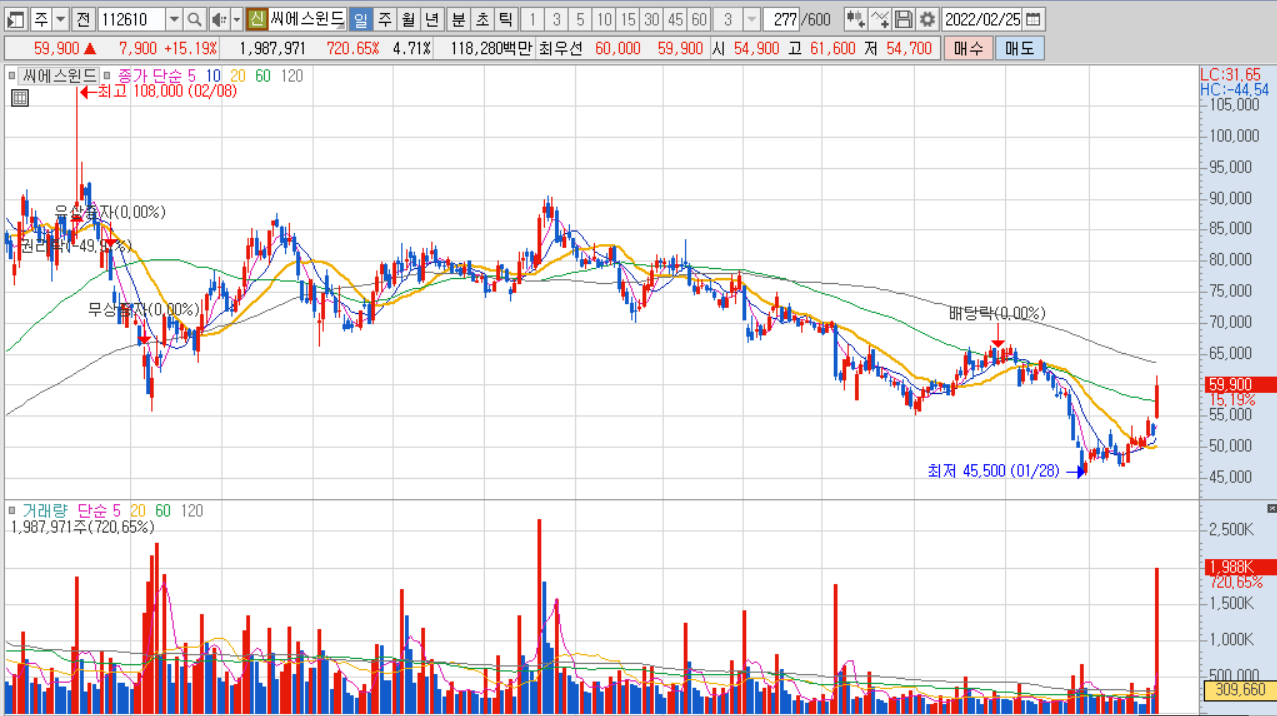1277x716 pixels.
Task: Switch to 월 monthly period tab
Action: [x=408, y=19]
